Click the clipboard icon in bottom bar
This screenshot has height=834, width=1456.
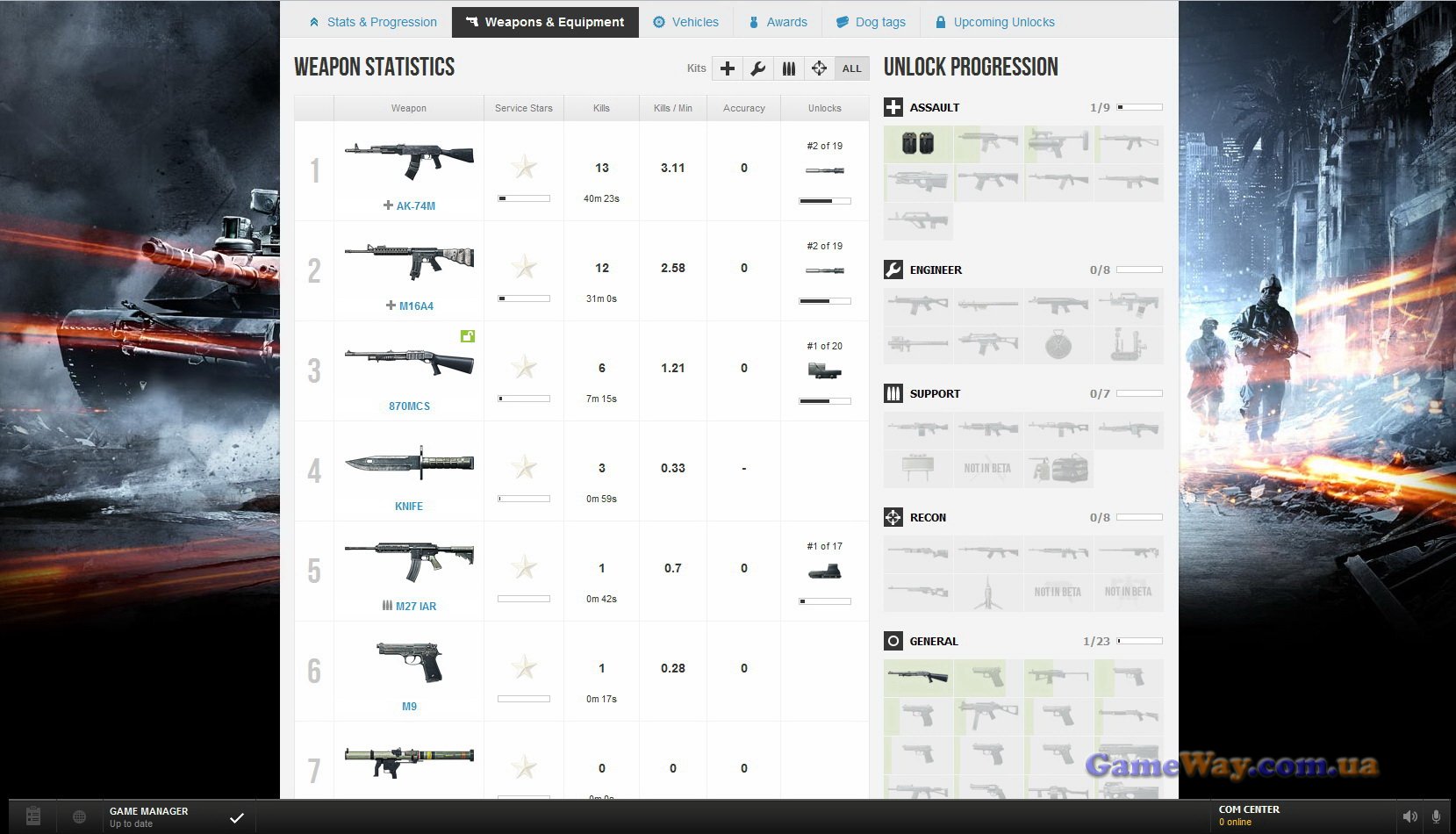[33, 816]
